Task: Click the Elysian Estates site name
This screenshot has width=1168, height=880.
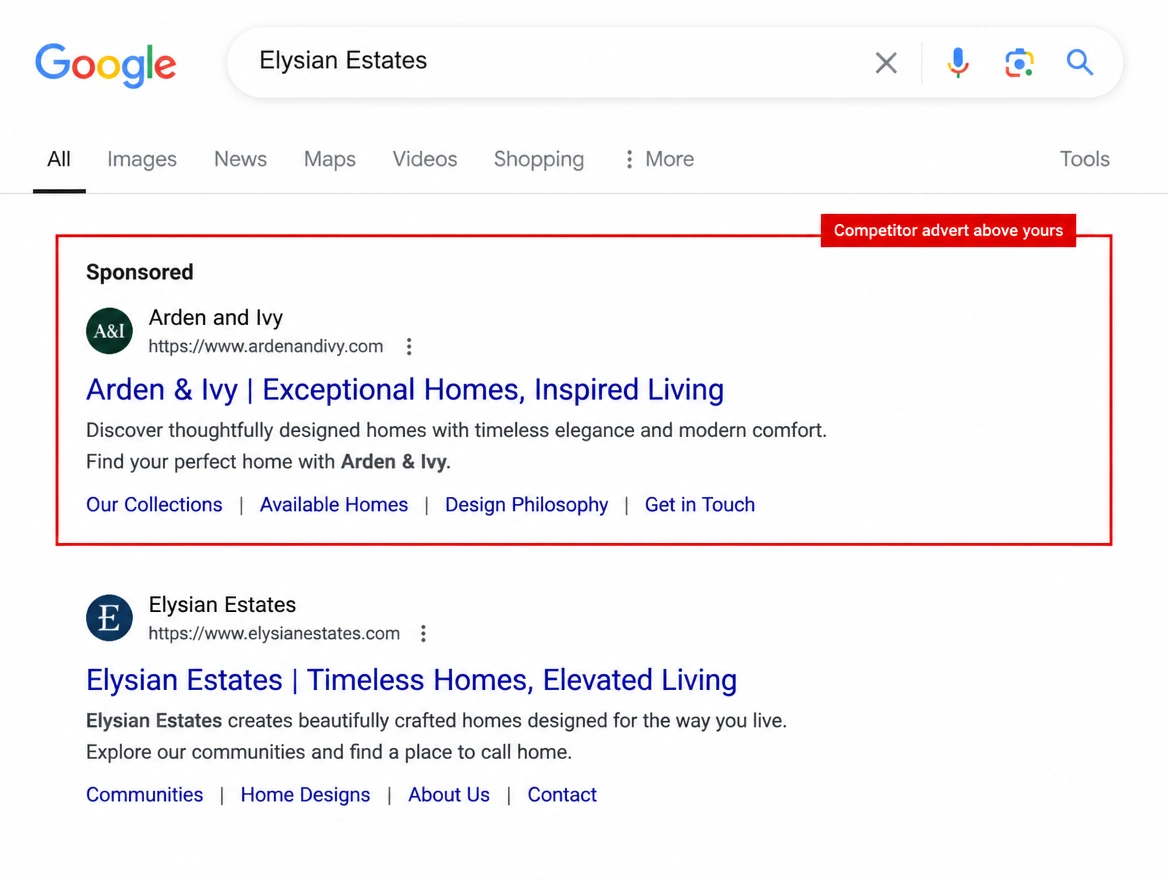Action: (x=222, y=604)
